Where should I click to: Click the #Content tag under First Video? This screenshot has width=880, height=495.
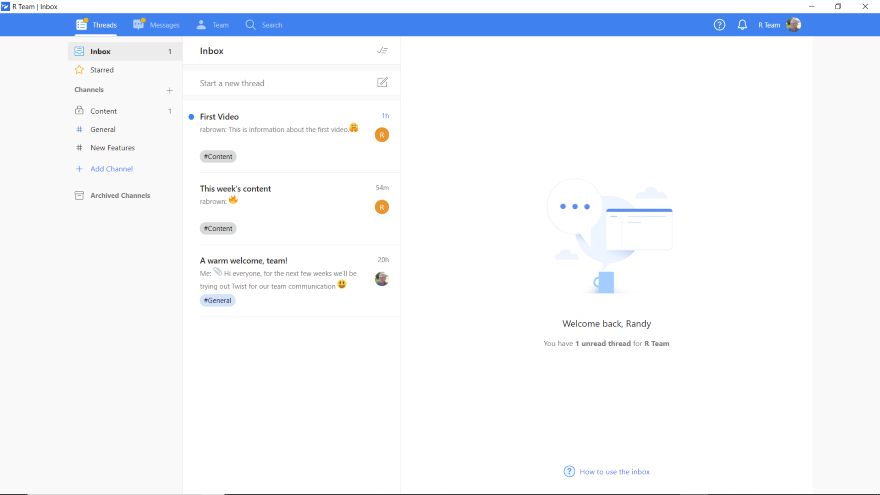click(x=218, y=157)
